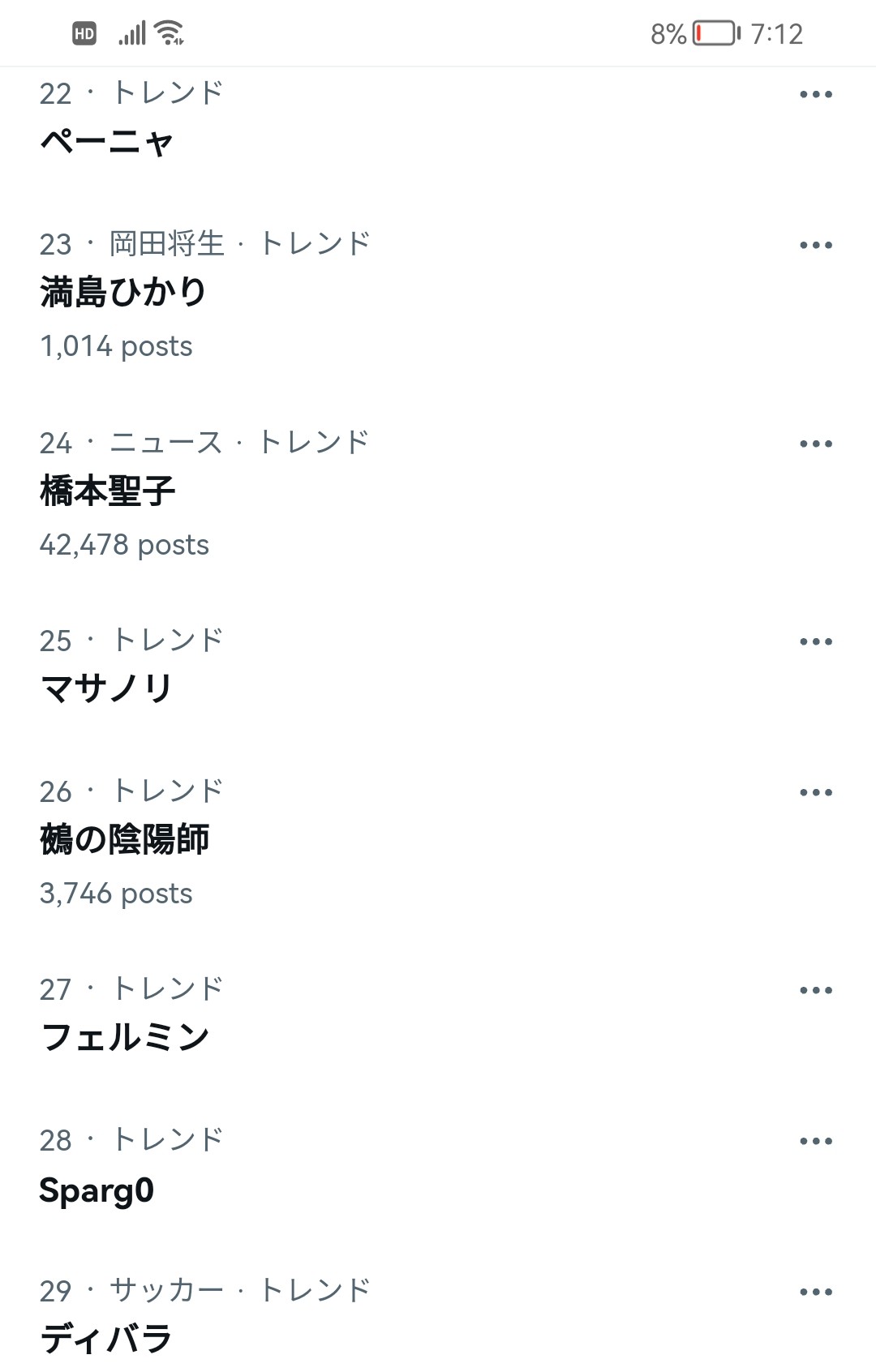
Task: View the フェルミン trending topic
Action: click(125, 1038)
